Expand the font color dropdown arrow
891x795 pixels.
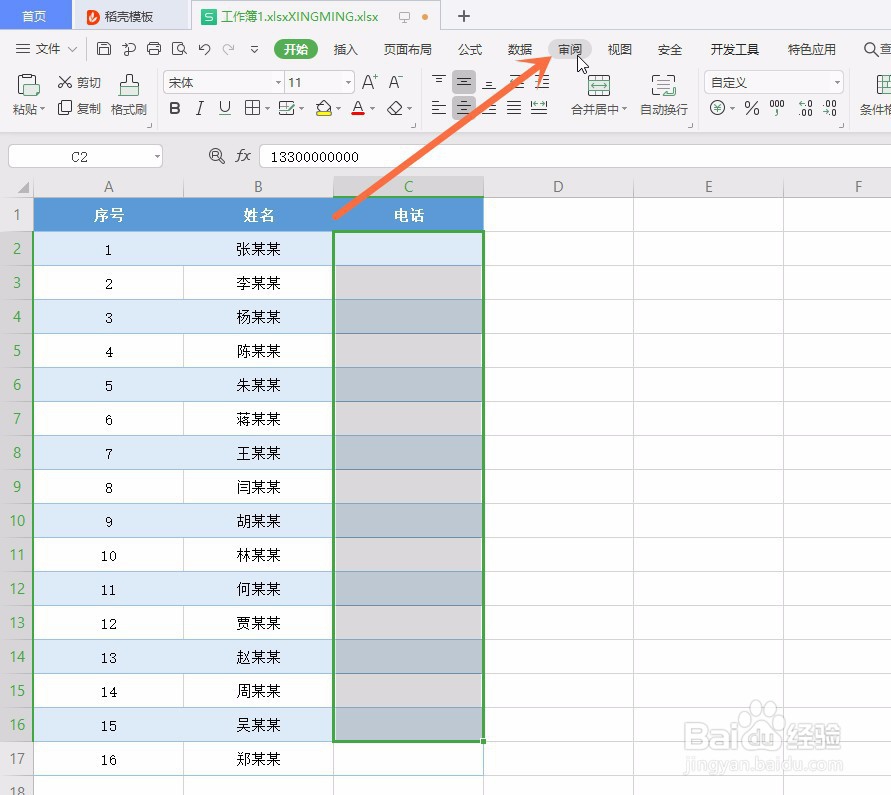[372, 108]
